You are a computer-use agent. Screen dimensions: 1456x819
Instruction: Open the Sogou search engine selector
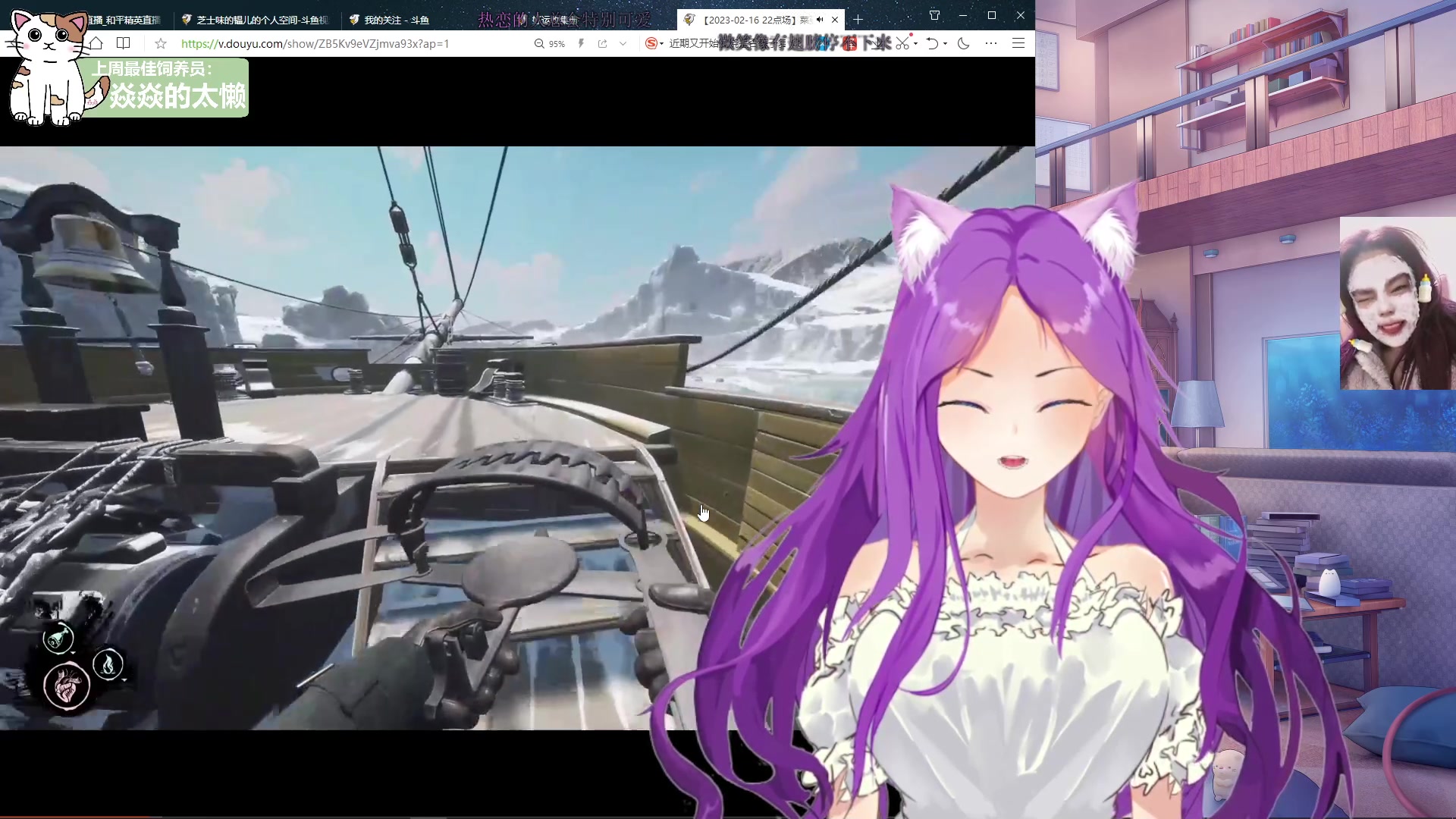pos(654,43)
